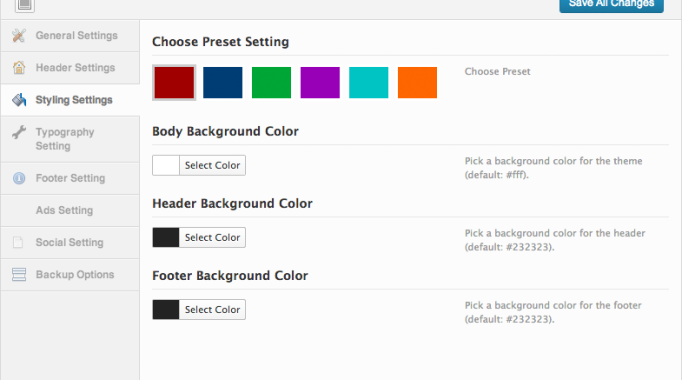Click the Footer Setting info icon
Viewport: 682px width, 380px height.
click(x=19, y=178)
